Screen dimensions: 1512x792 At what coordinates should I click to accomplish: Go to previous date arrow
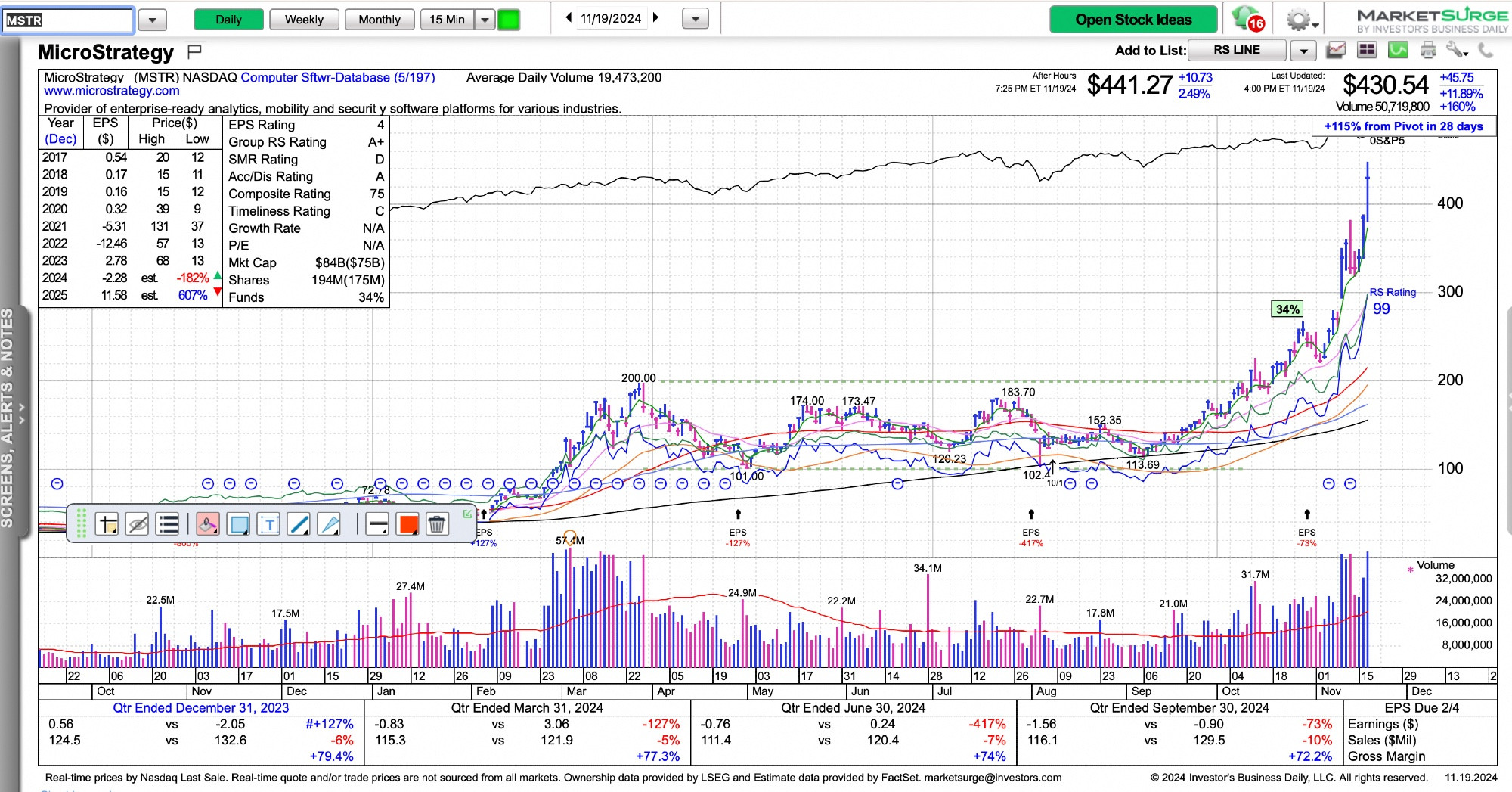pyautogui.click(x=569, y=17)
